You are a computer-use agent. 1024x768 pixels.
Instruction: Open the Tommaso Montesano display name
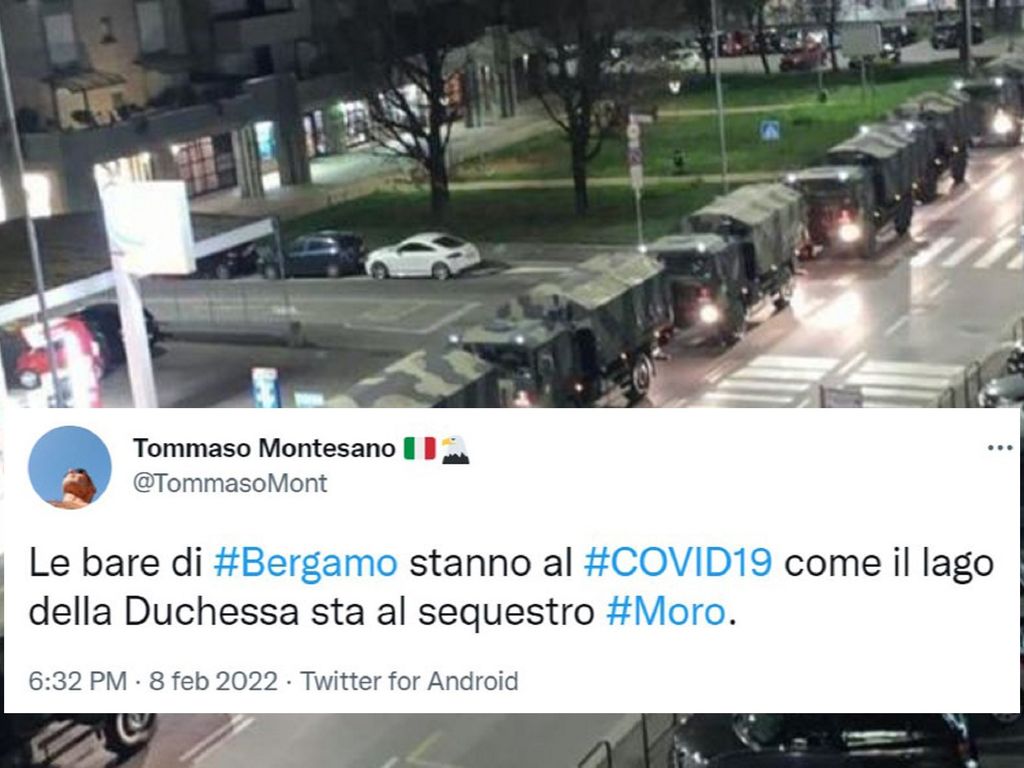point(264,449)
